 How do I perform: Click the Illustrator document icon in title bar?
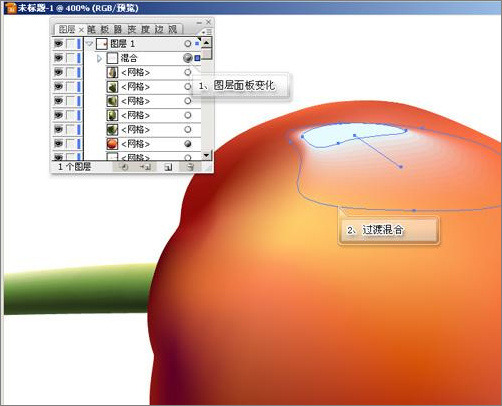[11, 8]
